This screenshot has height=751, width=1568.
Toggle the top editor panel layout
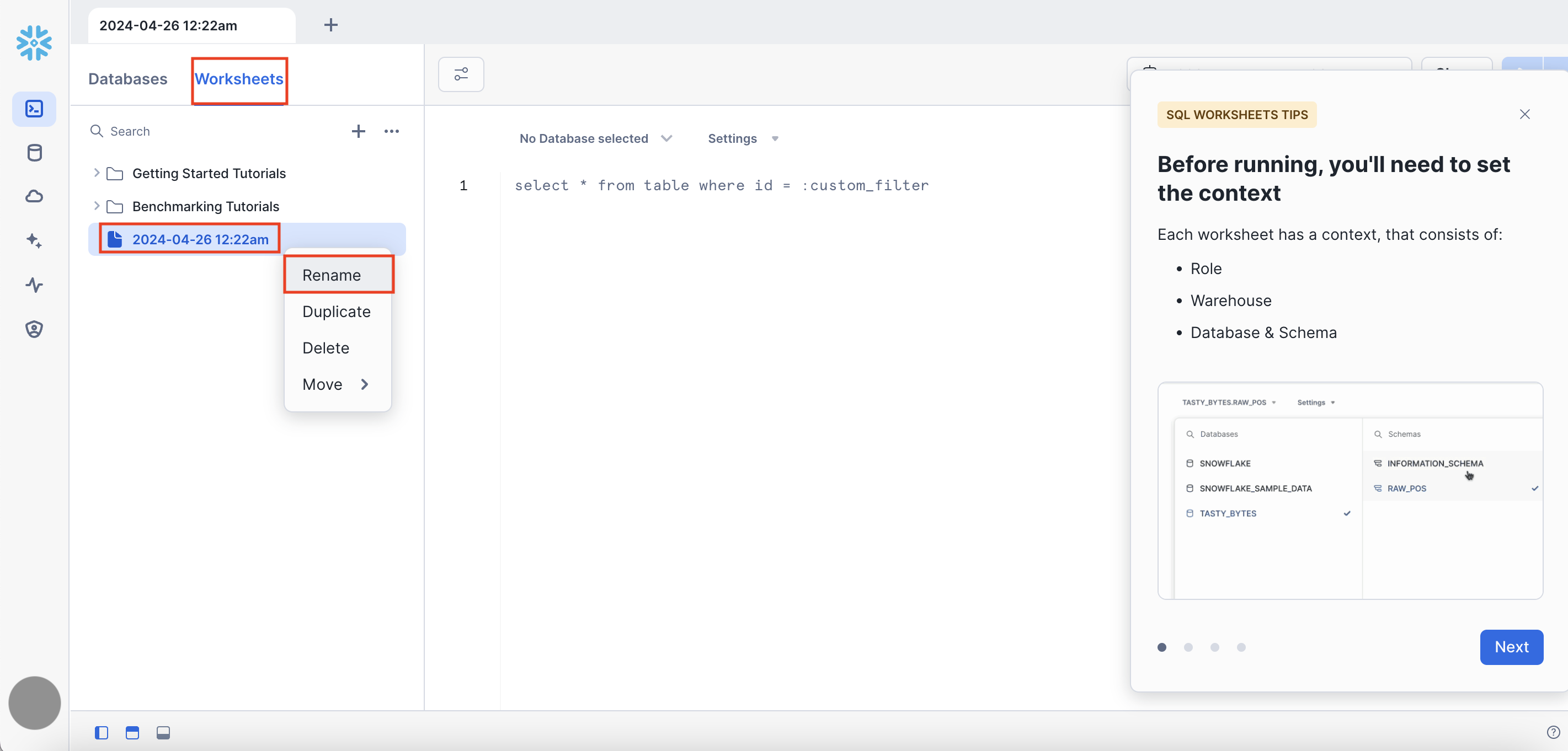coord(132,733)
